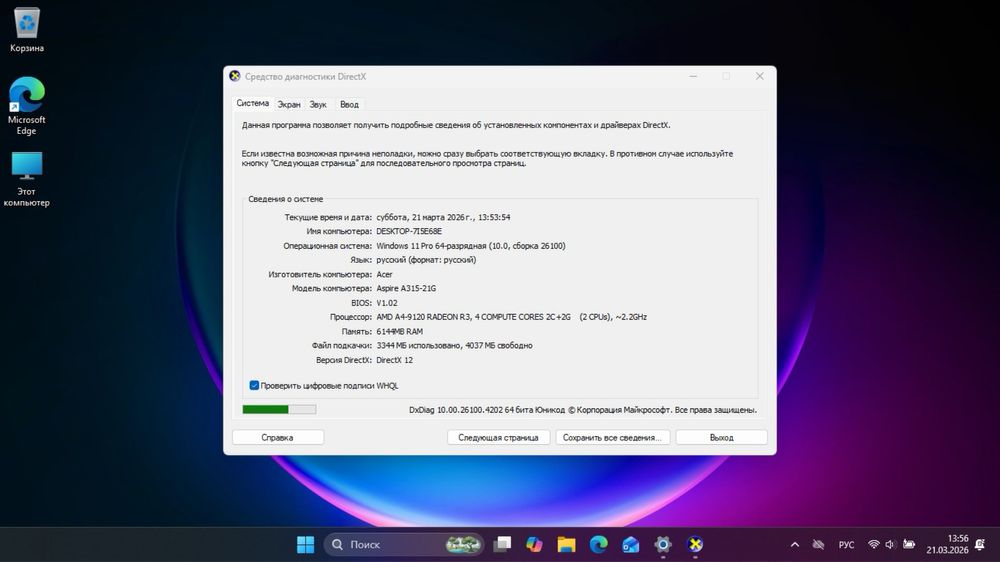Click Сохранить все сведения button
The height and width of the screenshot is (562, 1000).
[x=612, y=438]
